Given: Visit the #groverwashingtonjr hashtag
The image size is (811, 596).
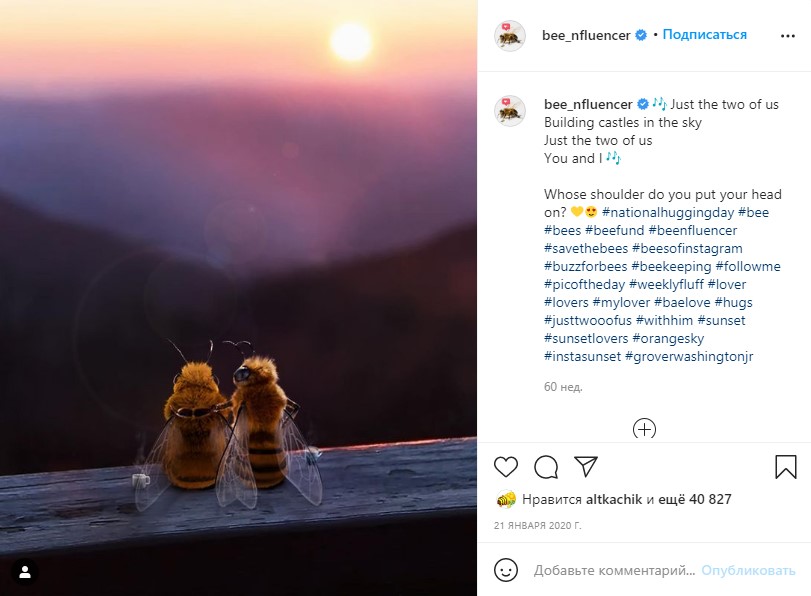Looking at the screenshot, I should tap(689, 357).
